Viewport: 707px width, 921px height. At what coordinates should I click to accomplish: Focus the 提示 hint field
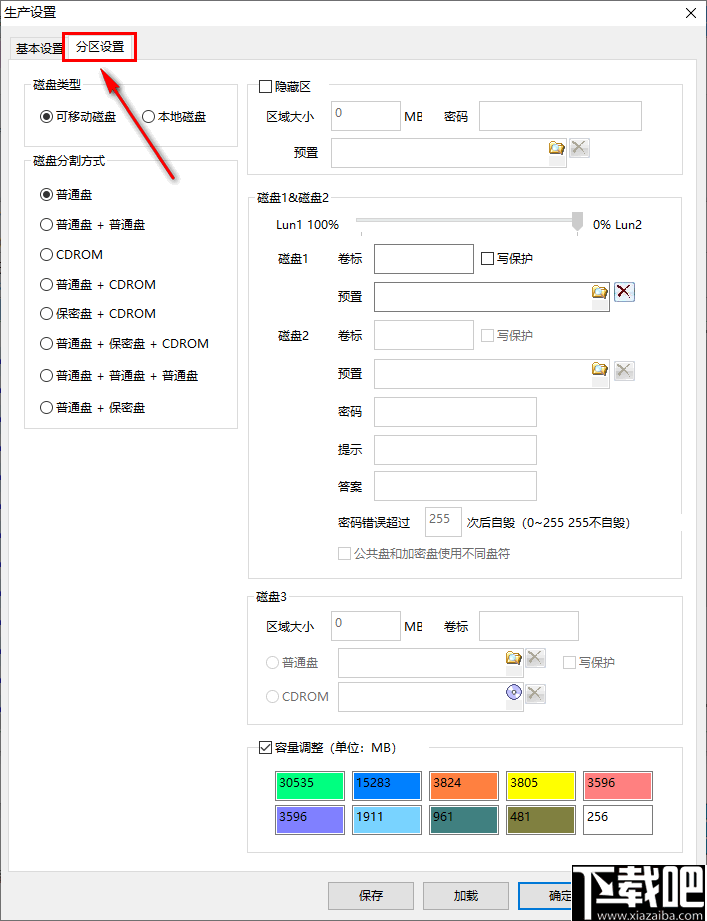(x=455, y=450)
